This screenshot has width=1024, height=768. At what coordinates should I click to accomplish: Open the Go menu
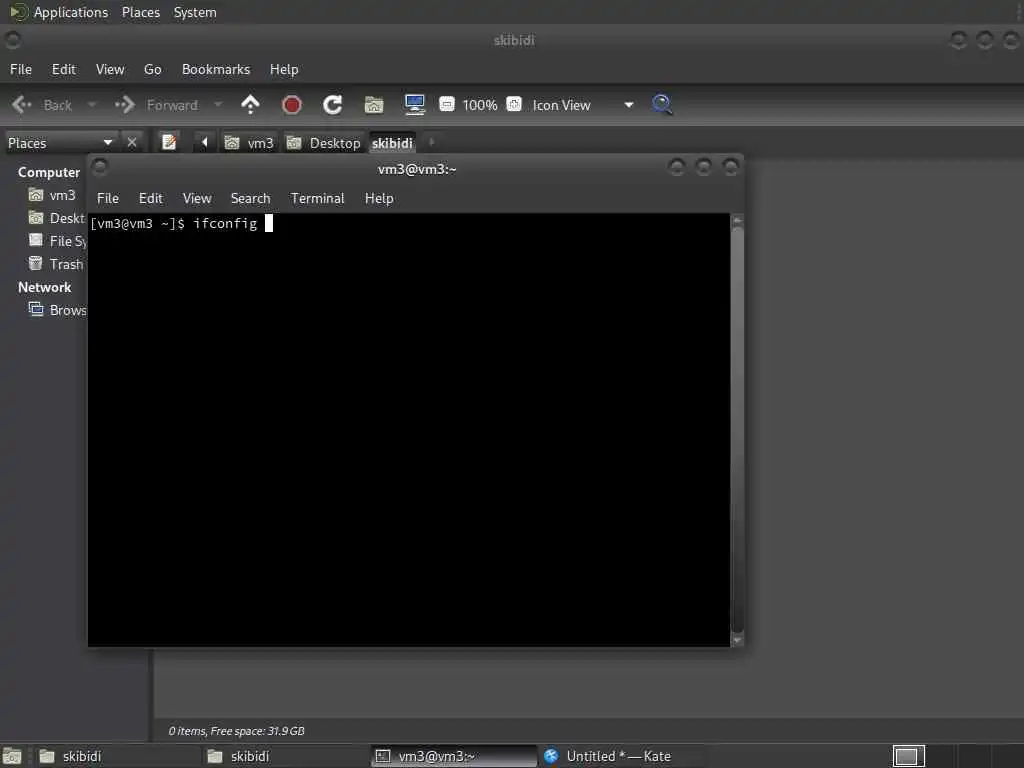coord(152,69)
